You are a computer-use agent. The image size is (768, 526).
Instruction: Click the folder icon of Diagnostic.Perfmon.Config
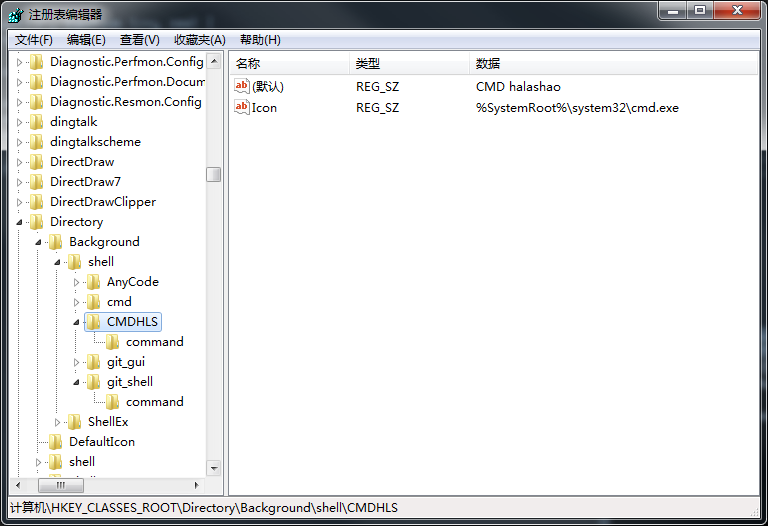point(37,62)
